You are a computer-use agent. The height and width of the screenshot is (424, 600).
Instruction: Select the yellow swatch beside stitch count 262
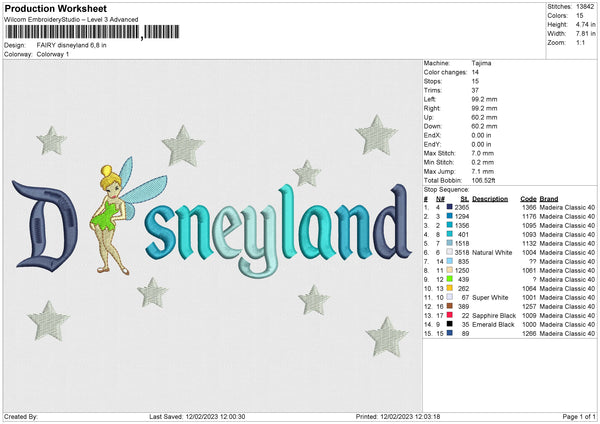tap(449, 288)
